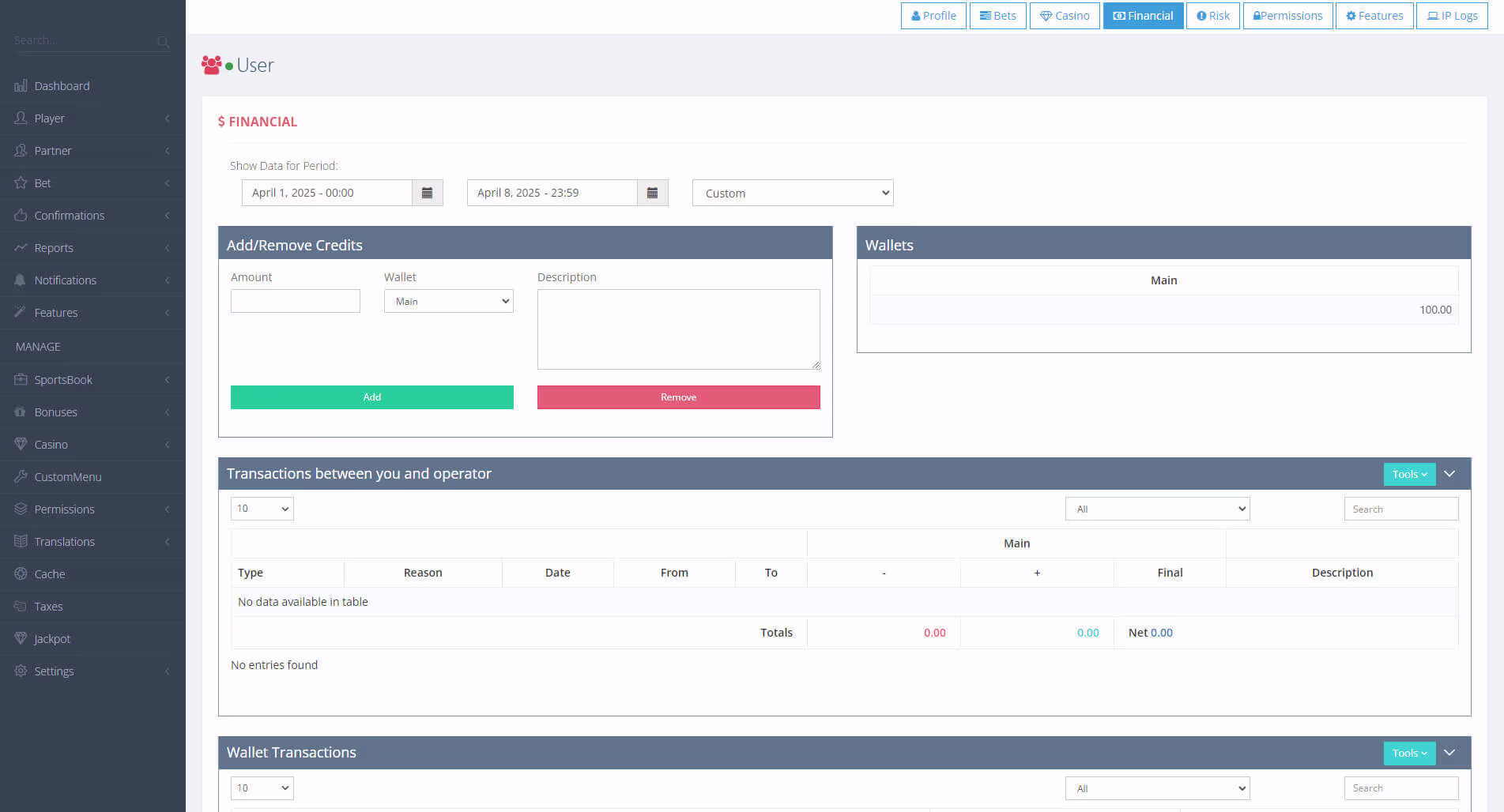The height and width of the screenshot is (812, 1504).
Task: Collapse the Wallet Transactions panel chevron
Action: [x=1449, y=753]
